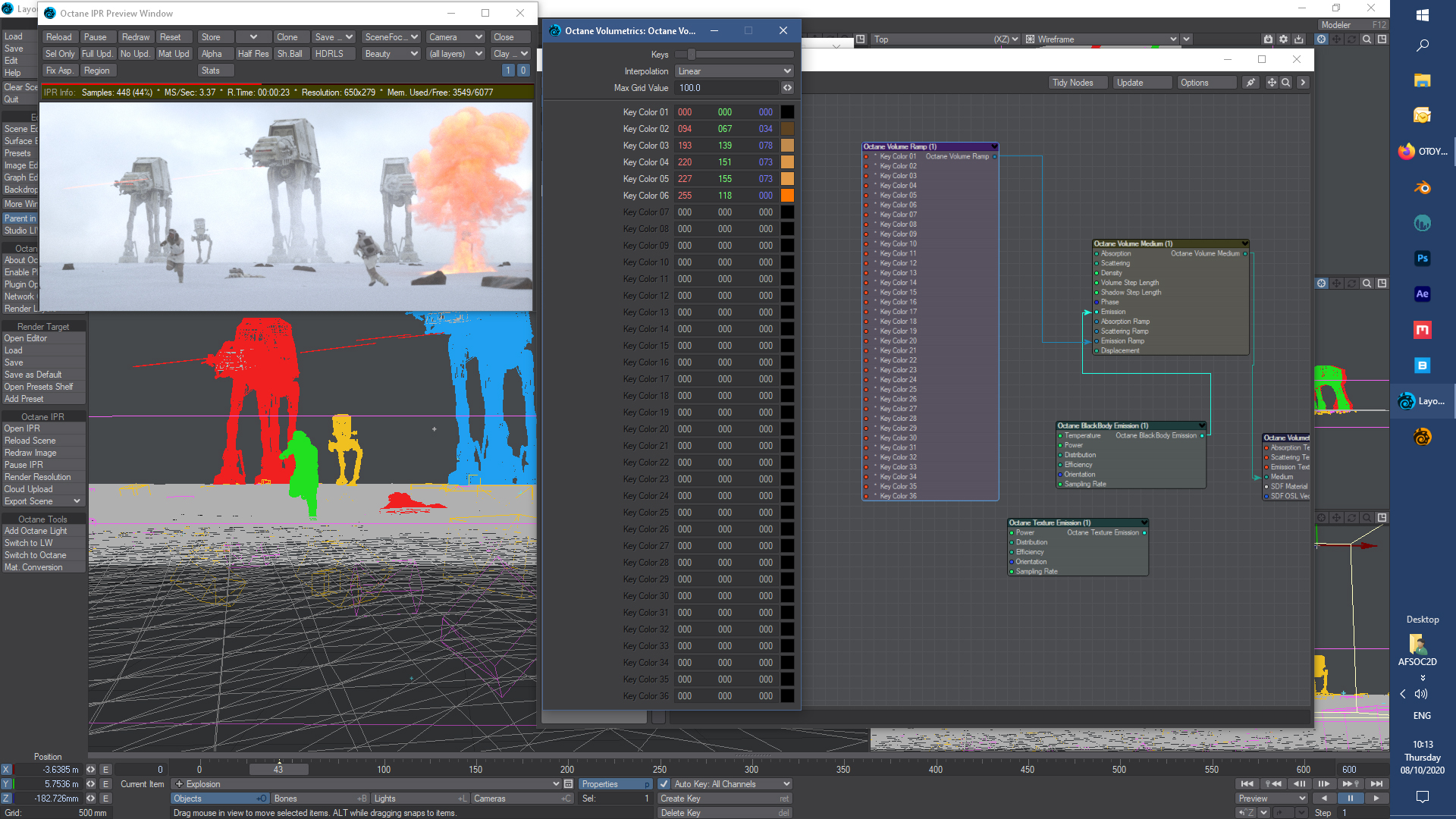This screenshot has width=1456, height=819.
Task: Open the Interpolation Linear dropdown
Action: click(x=733, y=71)
